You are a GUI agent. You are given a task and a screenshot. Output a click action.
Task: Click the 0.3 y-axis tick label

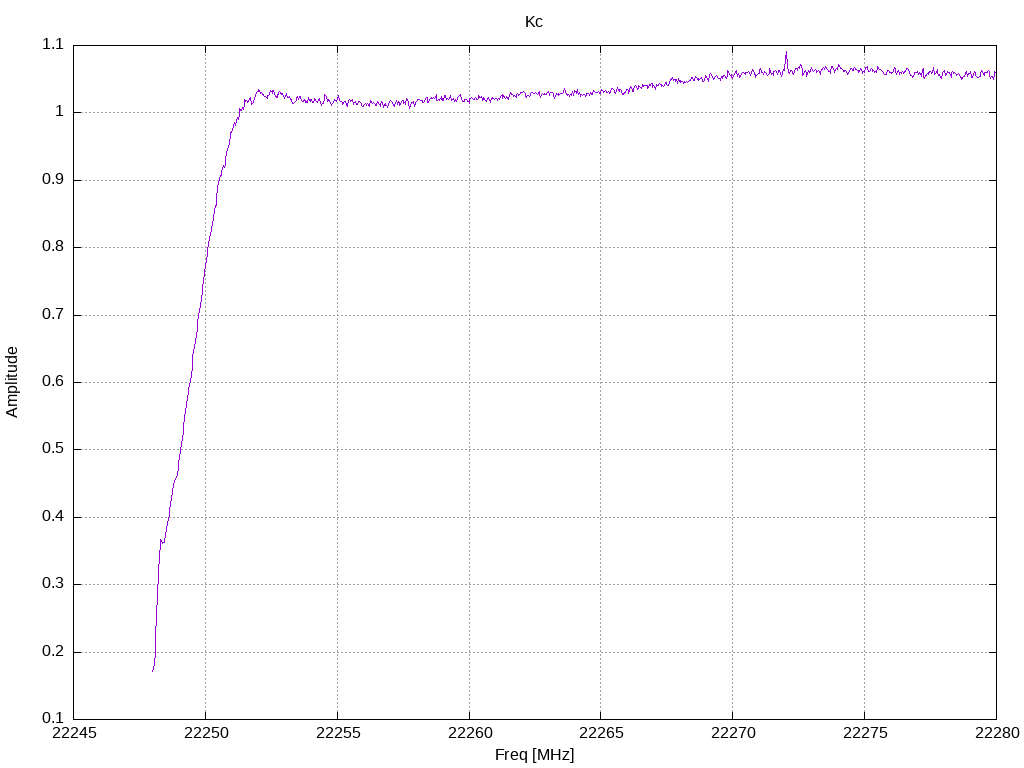click(53, 584)
